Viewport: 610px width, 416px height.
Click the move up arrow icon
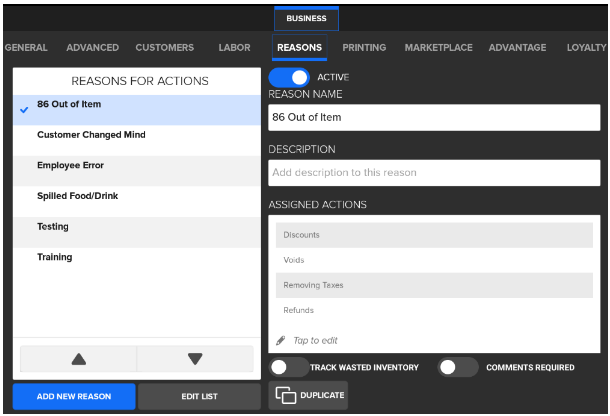coord(78,359)
